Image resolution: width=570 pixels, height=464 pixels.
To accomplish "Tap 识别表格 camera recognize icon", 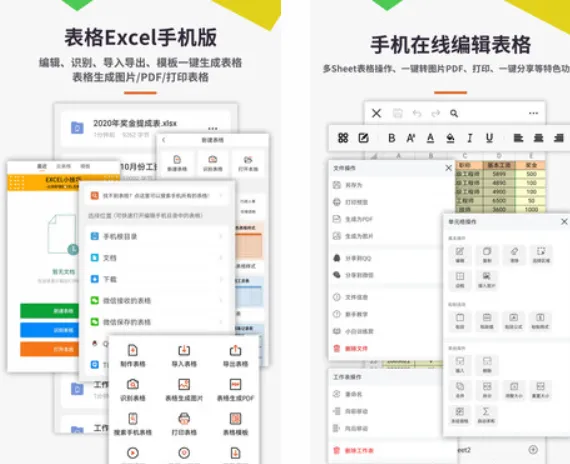I will coord(133,390).
